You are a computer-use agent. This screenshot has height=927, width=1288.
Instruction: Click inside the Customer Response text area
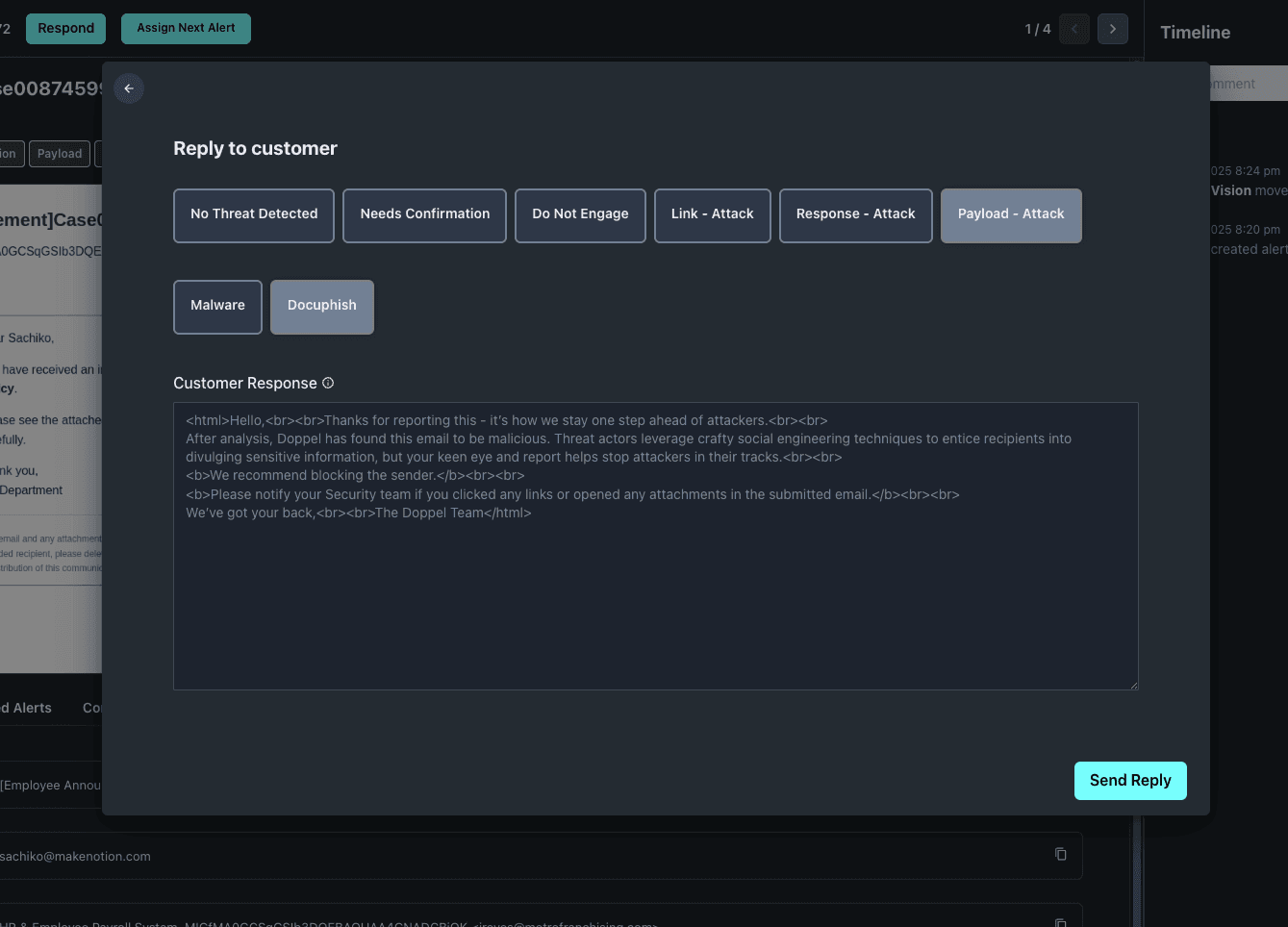(x=655, y=596)
